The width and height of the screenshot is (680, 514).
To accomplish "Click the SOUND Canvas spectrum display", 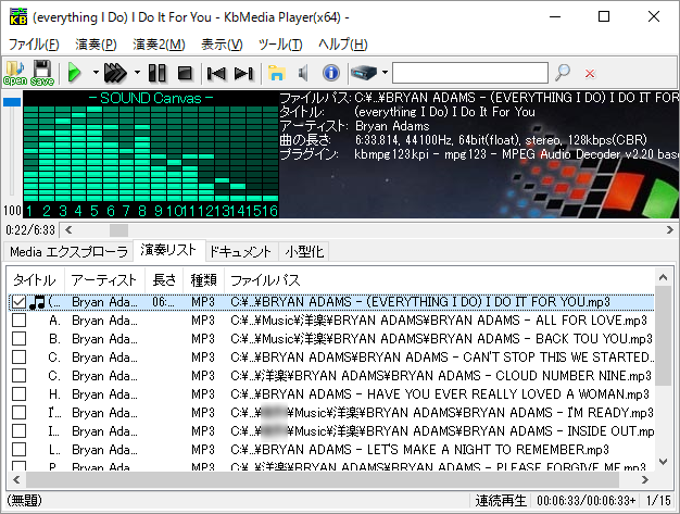I will pyautogui.click(x=150, y=154).
